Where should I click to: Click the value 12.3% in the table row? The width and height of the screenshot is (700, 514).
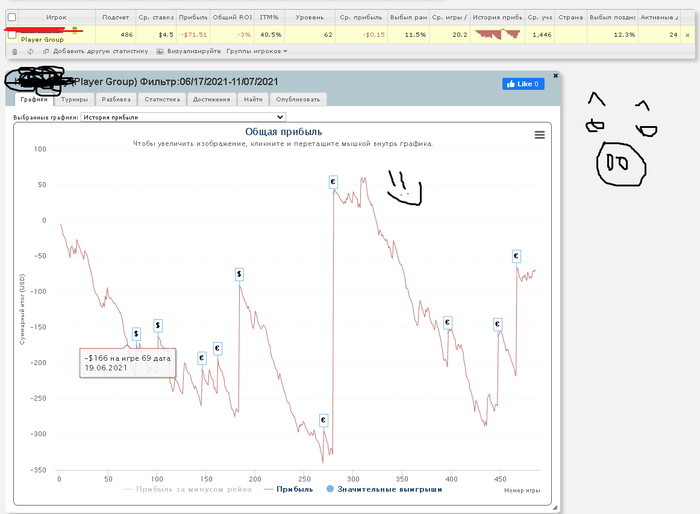[624, 35]
